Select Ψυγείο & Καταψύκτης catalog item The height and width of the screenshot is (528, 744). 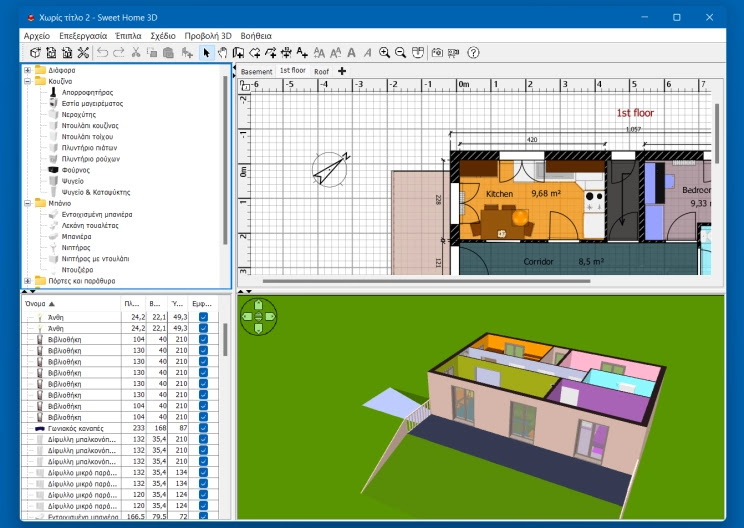tap(95, 192)
